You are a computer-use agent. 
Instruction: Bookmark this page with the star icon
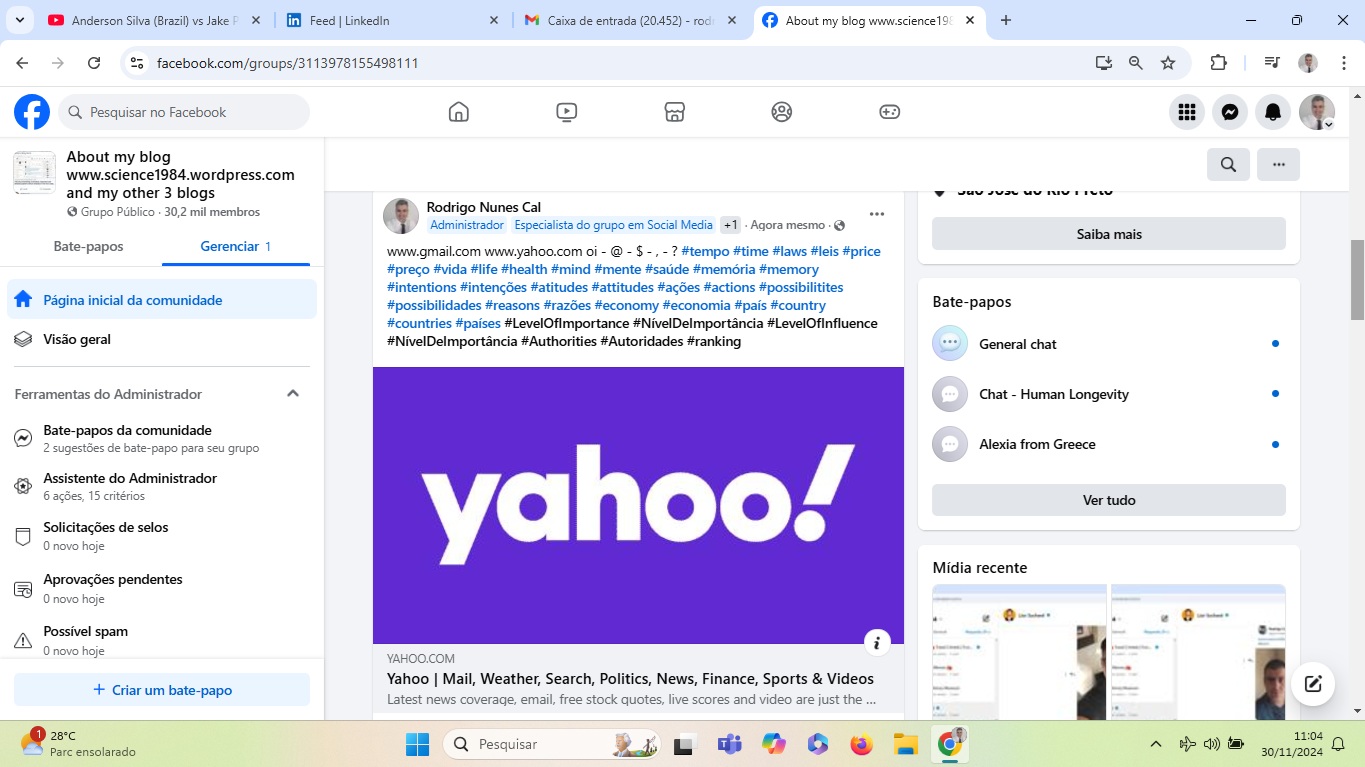[1168, 63]
